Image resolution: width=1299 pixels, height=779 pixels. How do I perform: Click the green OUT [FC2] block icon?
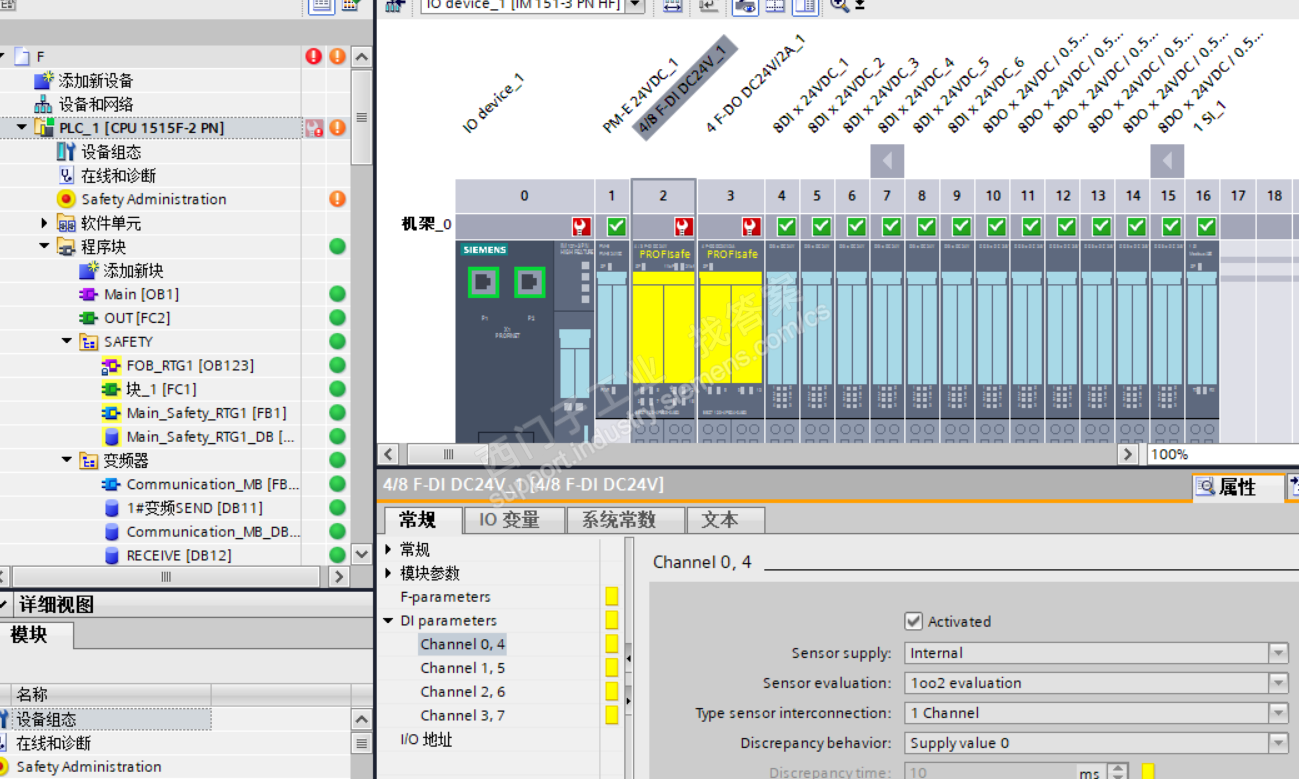pyautogui.click(x=89, y=318)
